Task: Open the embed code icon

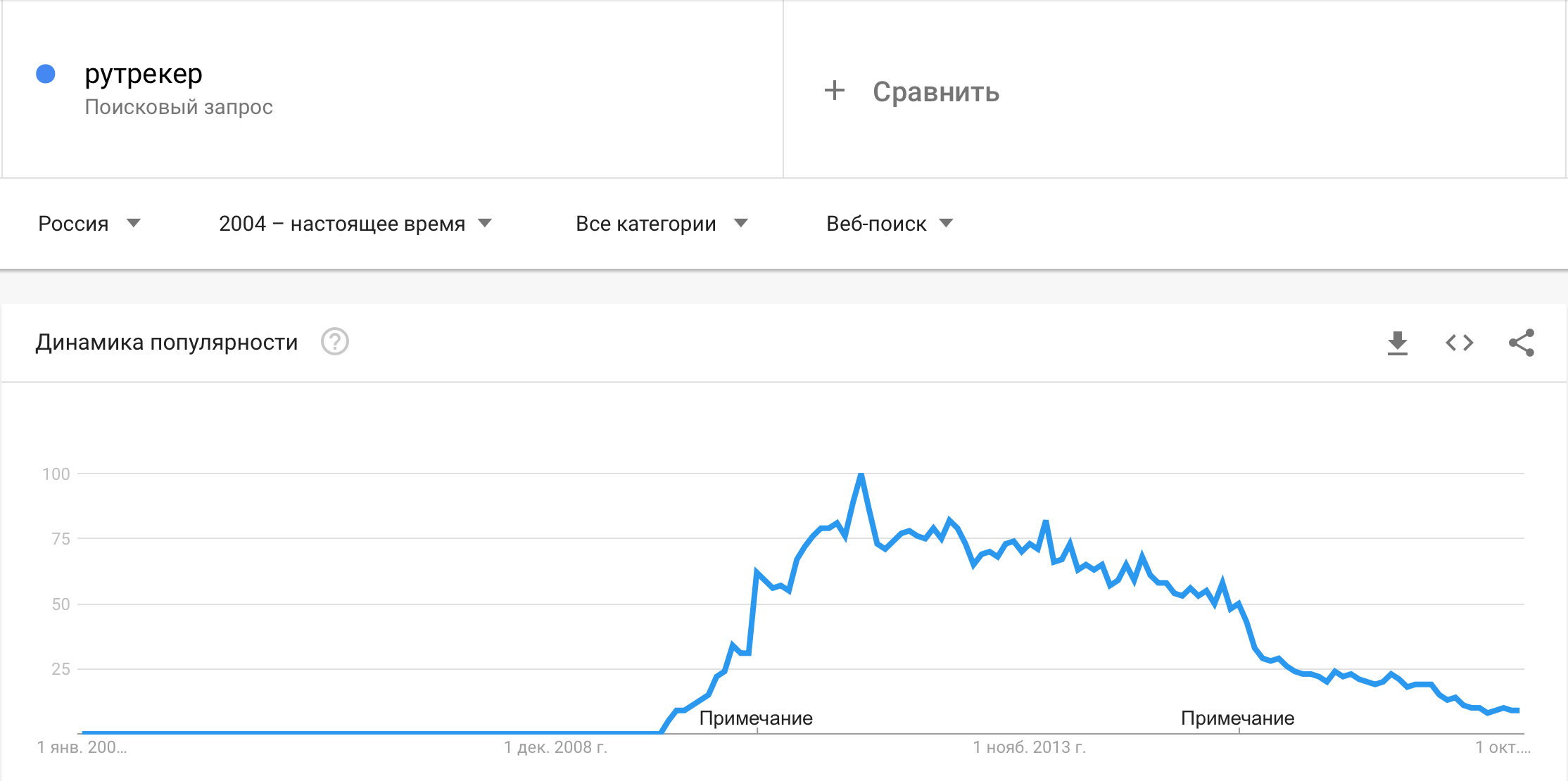Action: click(1459, 343)
